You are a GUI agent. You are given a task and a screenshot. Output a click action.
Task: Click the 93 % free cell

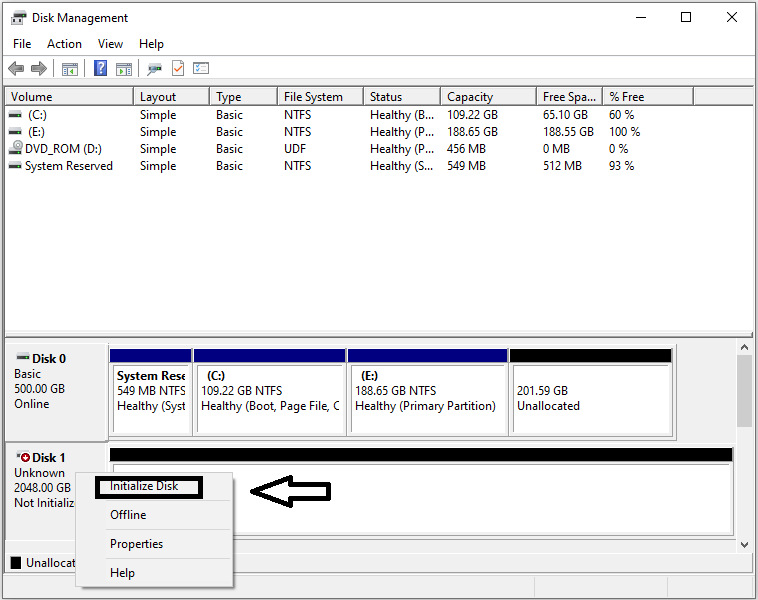(621, 166)
